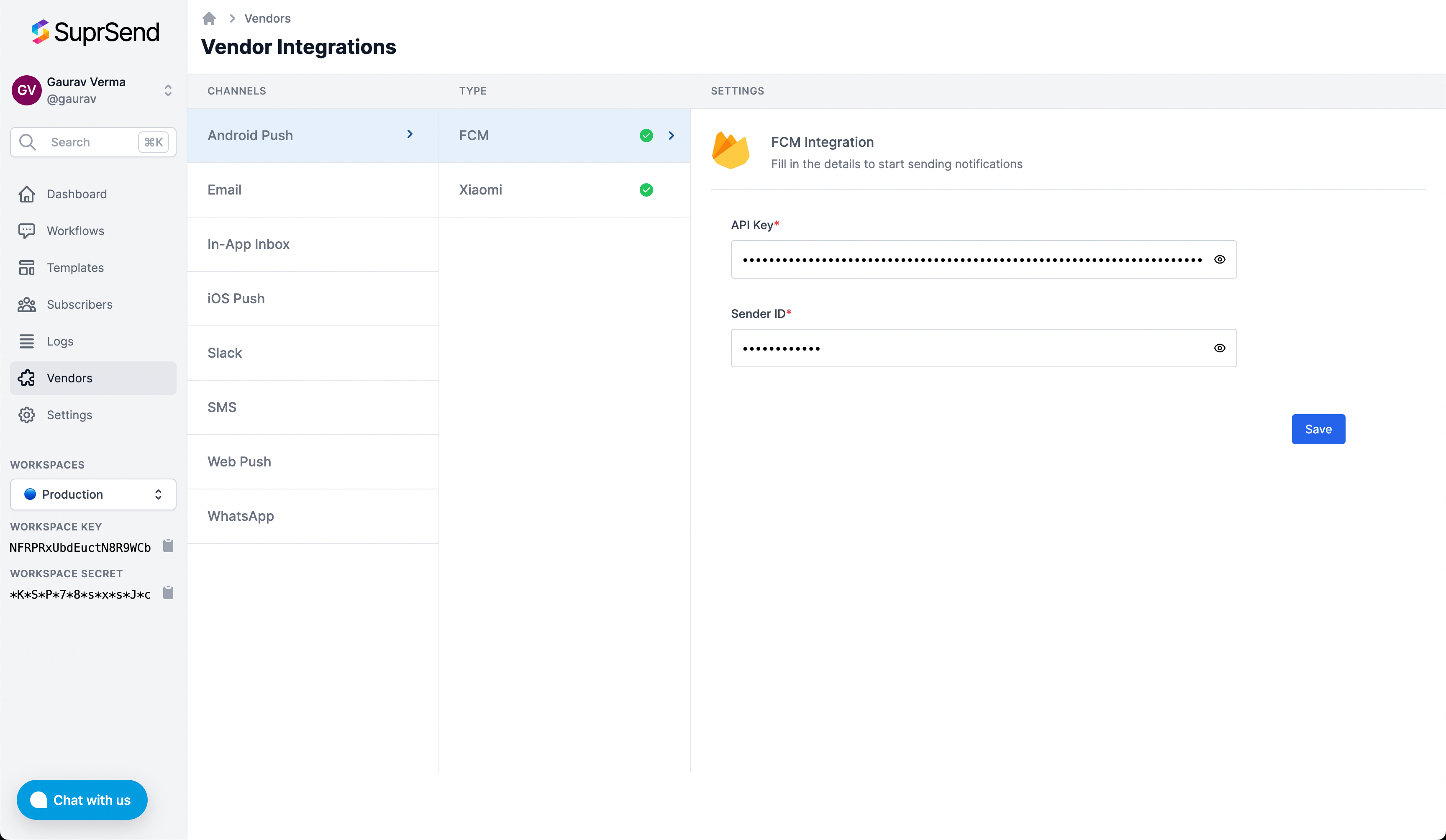Open the Logs page
This screenshot has width=1446, height=840.
60,341
